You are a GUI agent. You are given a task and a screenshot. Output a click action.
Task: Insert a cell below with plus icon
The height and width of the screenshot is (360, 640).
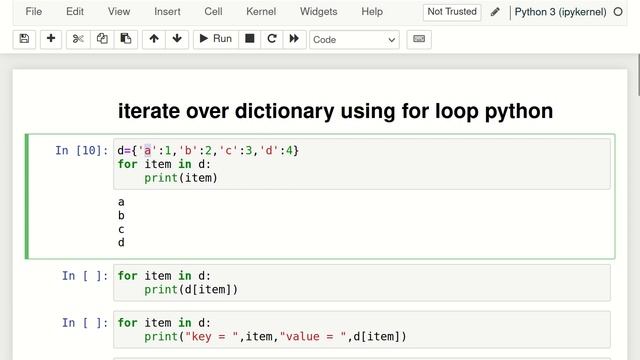pyautogui.click(x=51, y=39)
